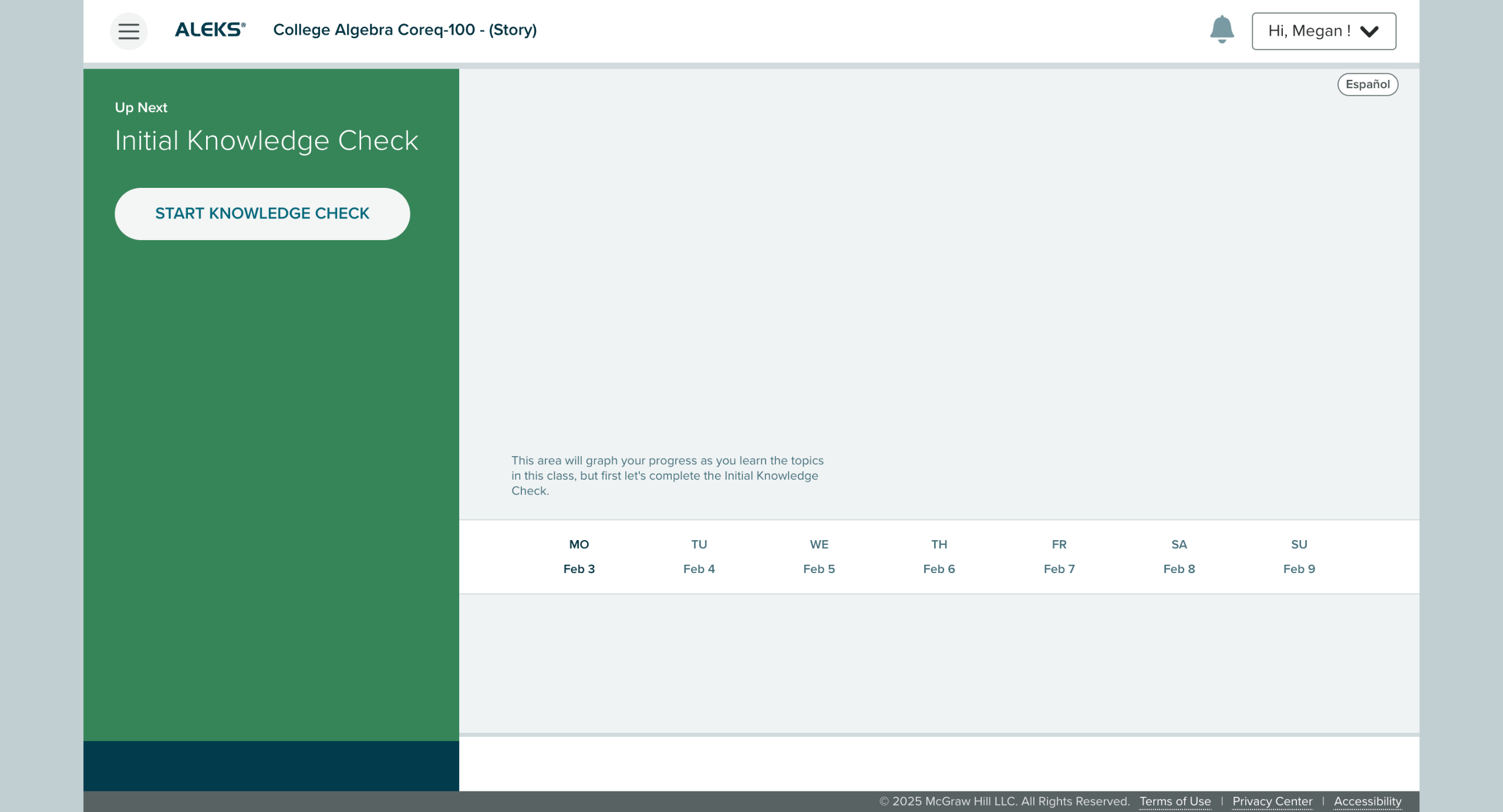
Task: Click the Initial Knowledge Check heading
Action: pos(267,141)
